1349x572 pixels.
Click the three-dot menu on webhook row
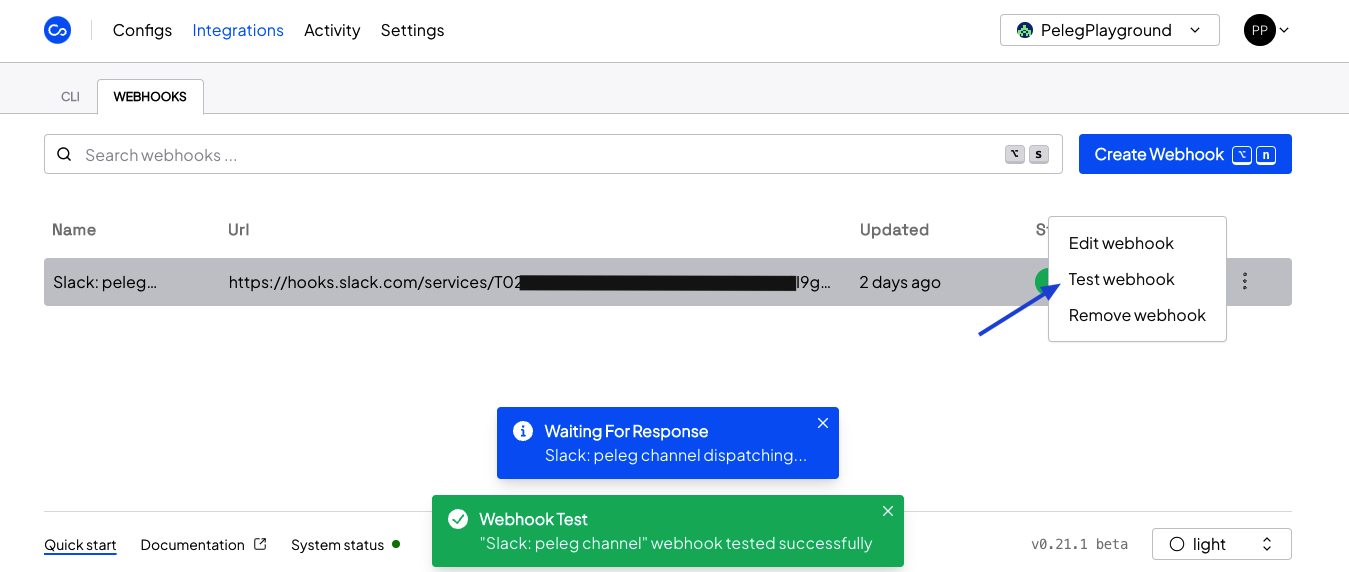point(1244,282)
